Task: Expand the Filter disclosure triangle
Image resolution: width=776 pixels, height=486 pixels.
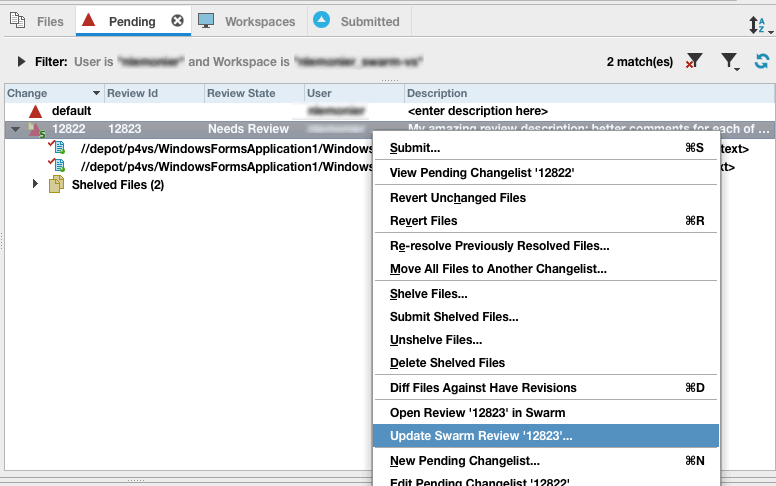Action: (22, 62)
